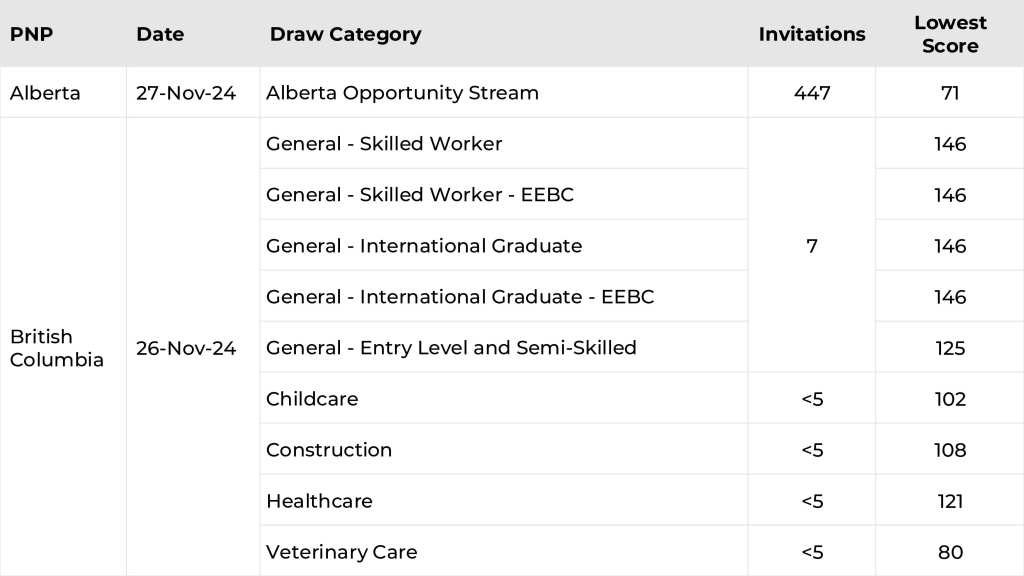Click the Date column header

pyautogui.click(x=160, y=34)
